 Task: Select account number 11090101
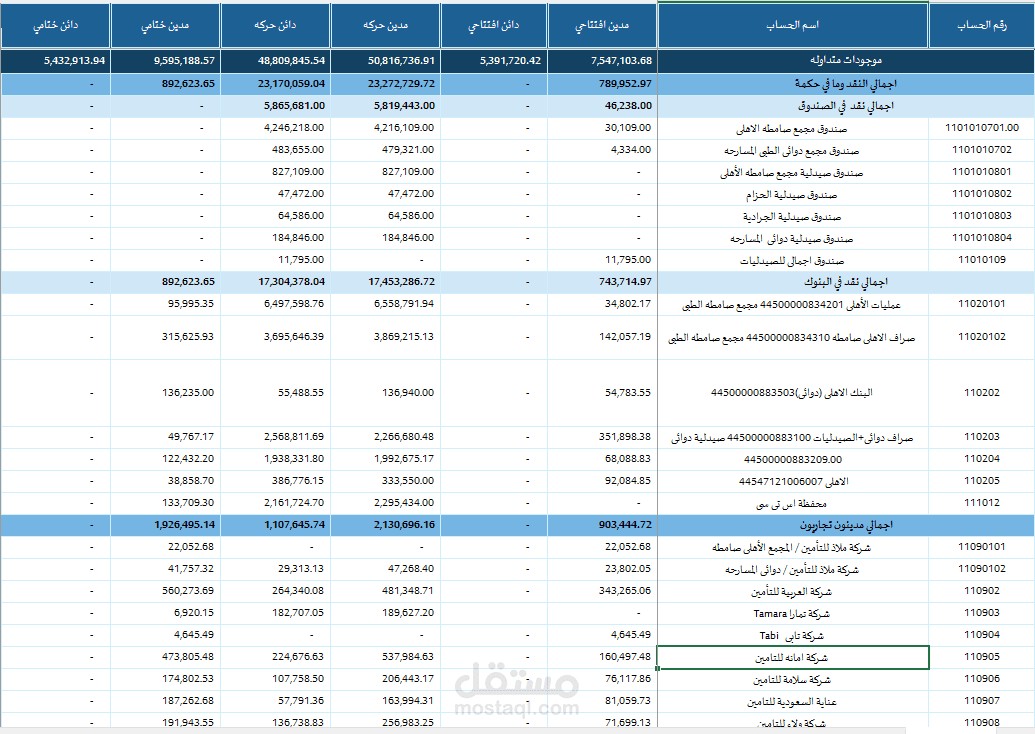982,547
